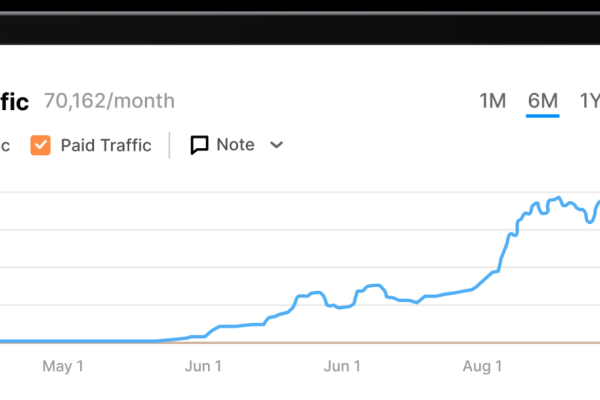Click the blue underline beneath 6M
This screenshot has height=400, width=600.
[x=543, y=116]
